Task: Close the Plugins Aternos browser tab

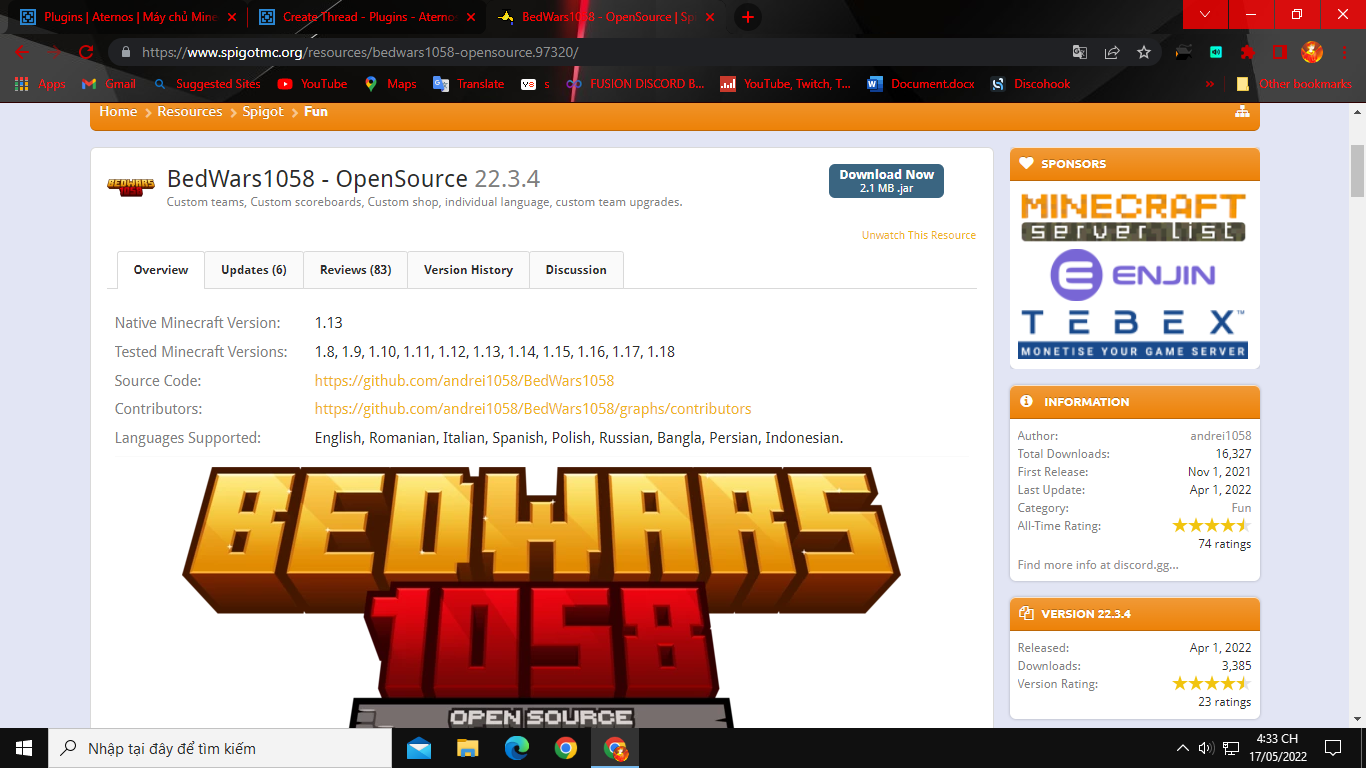Action: pos(232,17)
